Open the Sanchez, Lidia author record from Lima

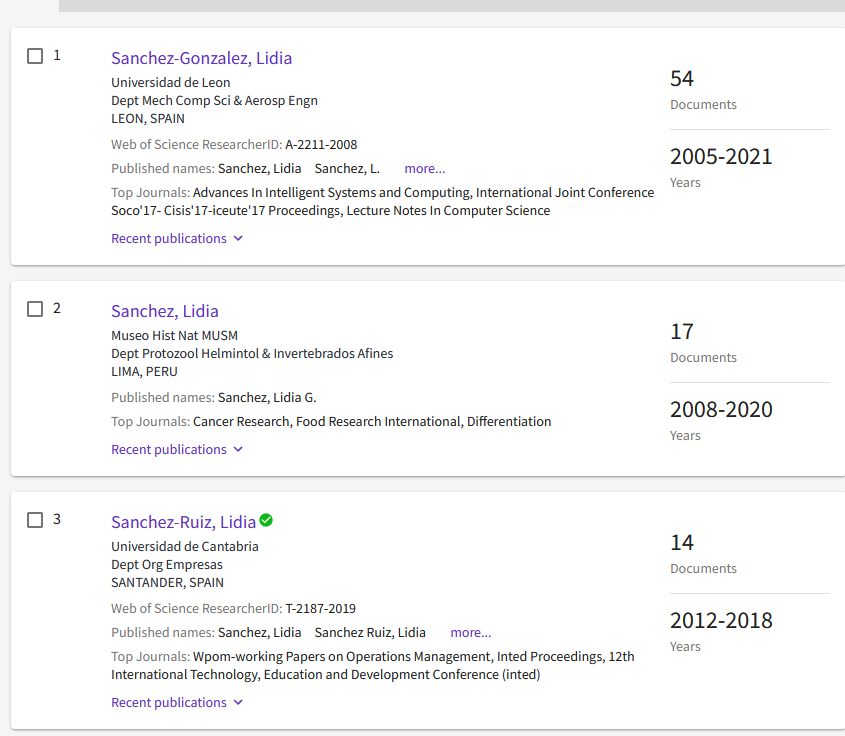click(x=164, y=311)
